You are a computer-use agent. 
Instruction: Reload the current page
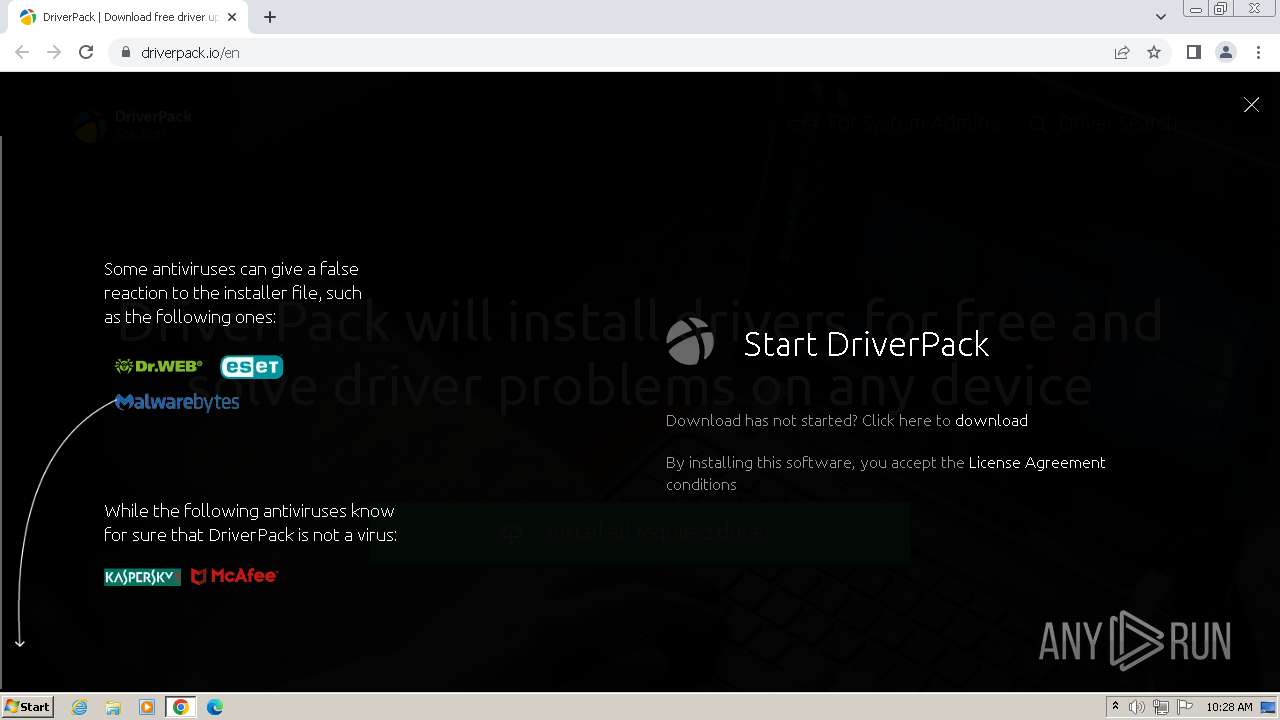pos(86,52)
